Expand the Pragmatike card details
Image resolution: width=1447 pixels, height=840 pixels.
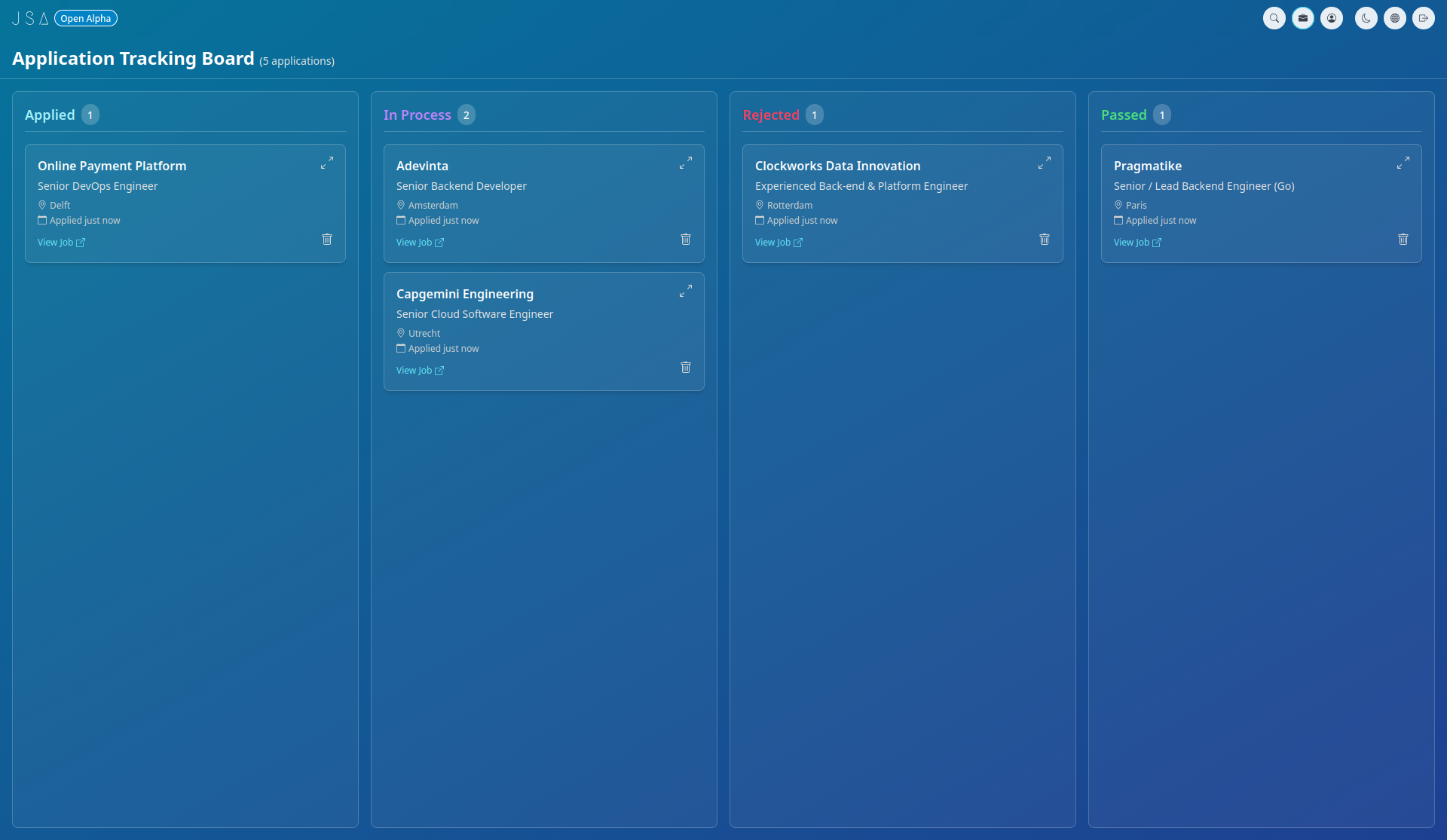[1403, 162]
